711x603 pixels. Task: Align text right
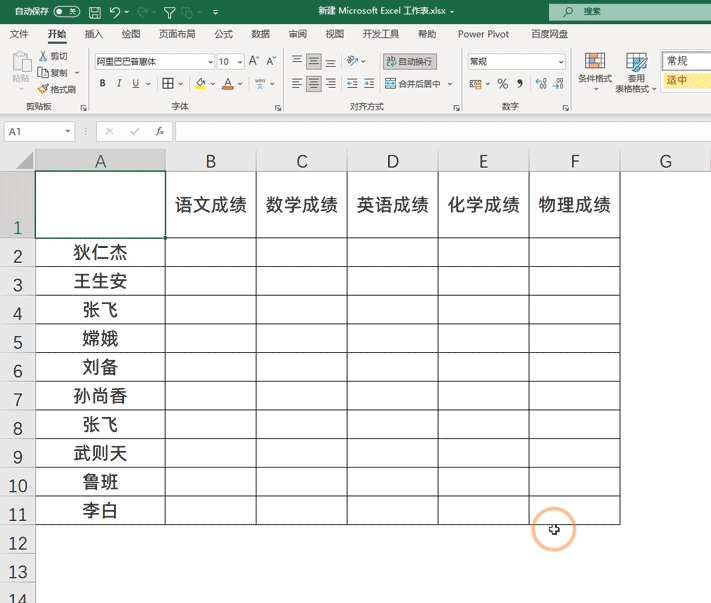[331, 83]
